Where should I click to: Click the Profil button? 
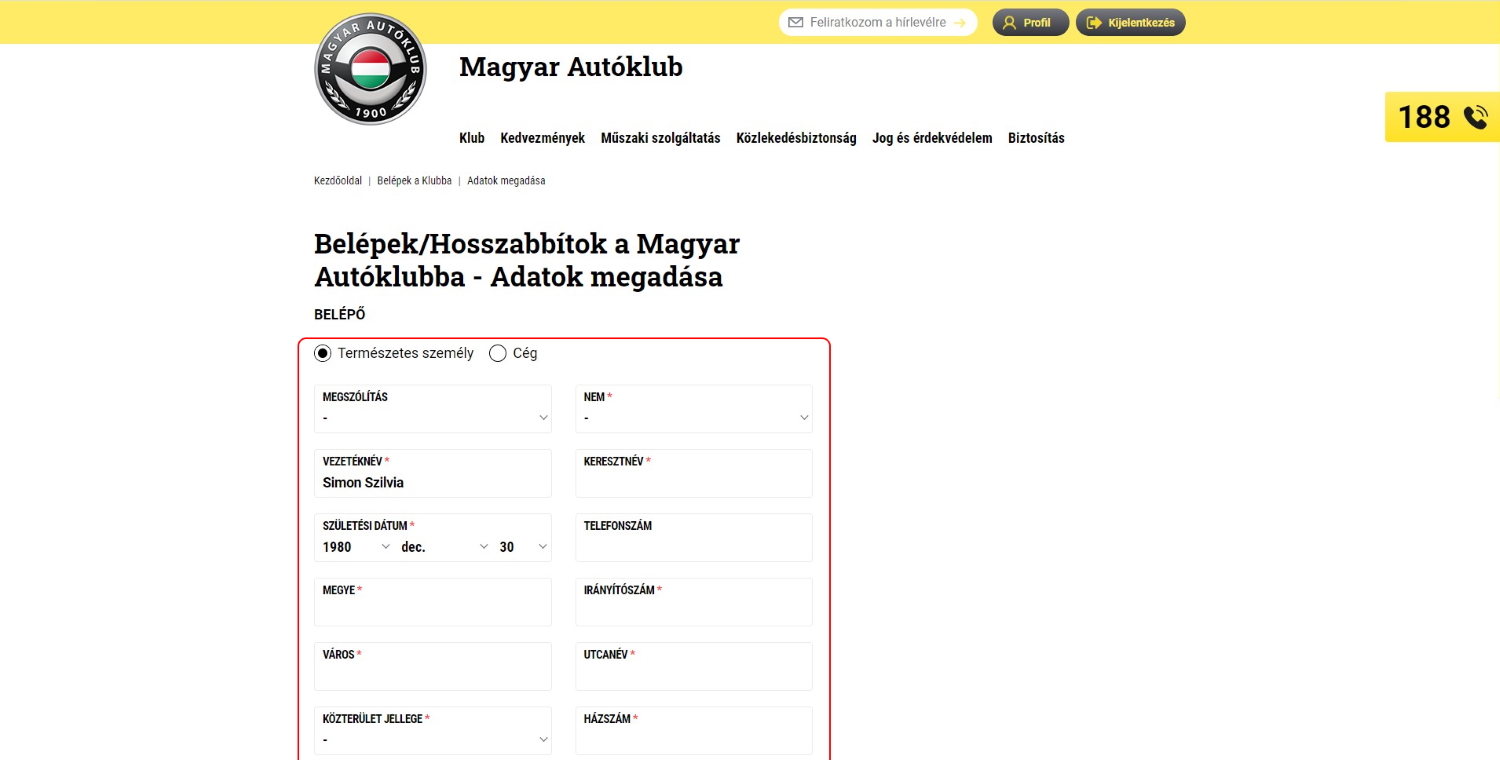[1031, 22]
